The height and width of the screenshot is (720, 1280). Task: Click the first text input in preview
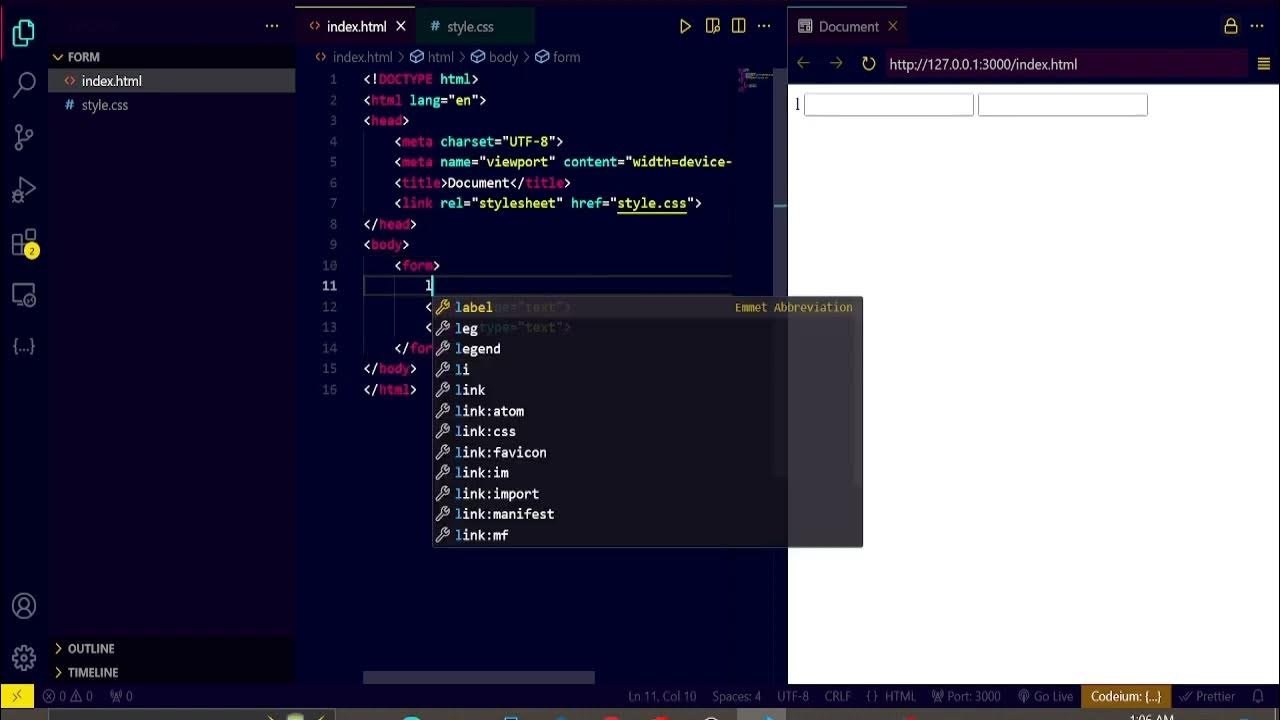click(x=889, y=105)
